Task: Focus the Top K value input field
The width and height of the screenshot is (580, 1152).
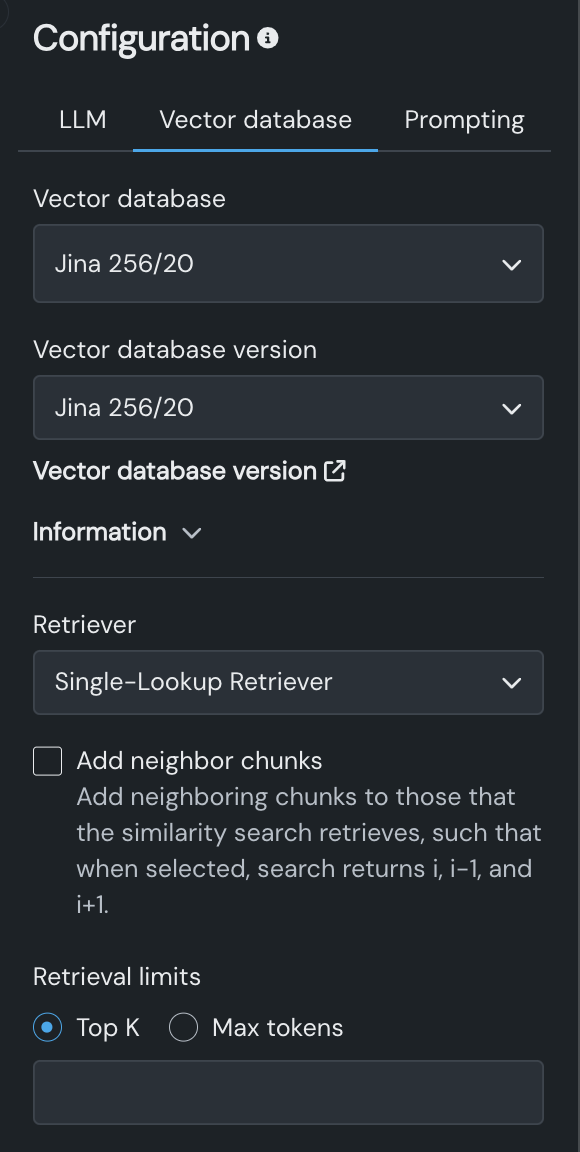Action: coord(288,1092)
